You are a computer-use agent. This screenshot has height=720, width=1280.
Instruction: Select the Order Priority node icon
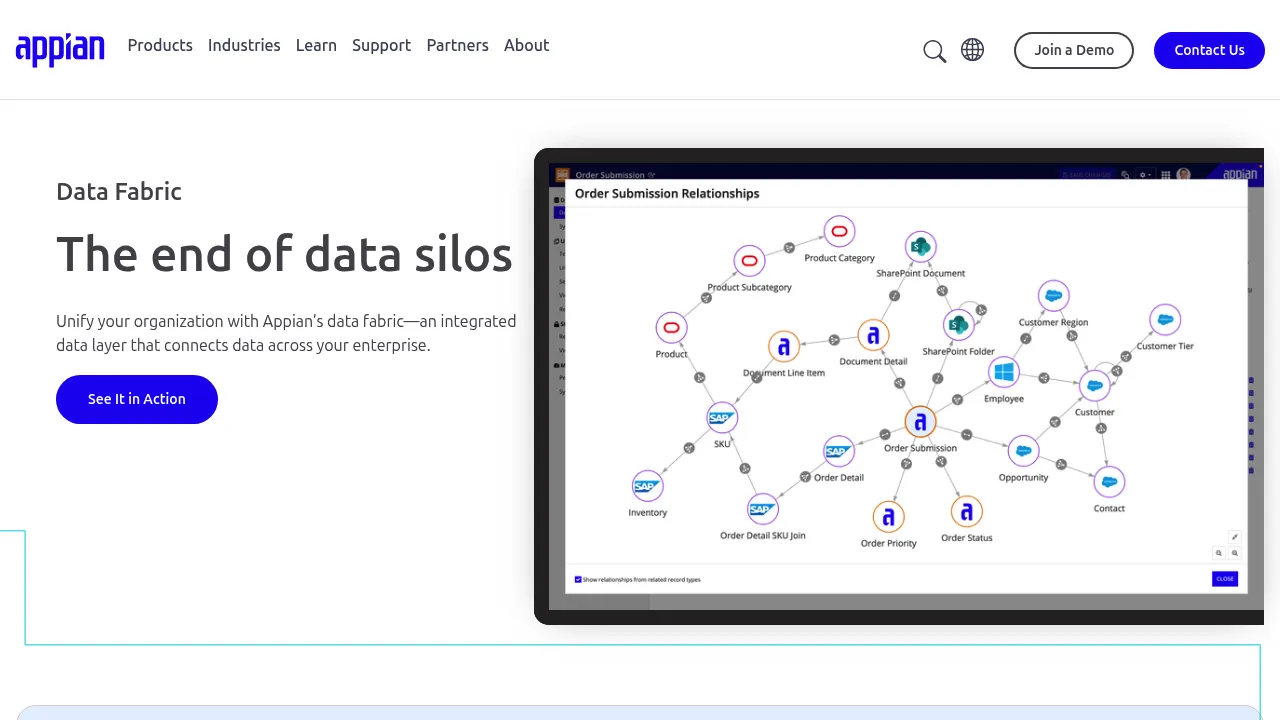coord(888,517)
